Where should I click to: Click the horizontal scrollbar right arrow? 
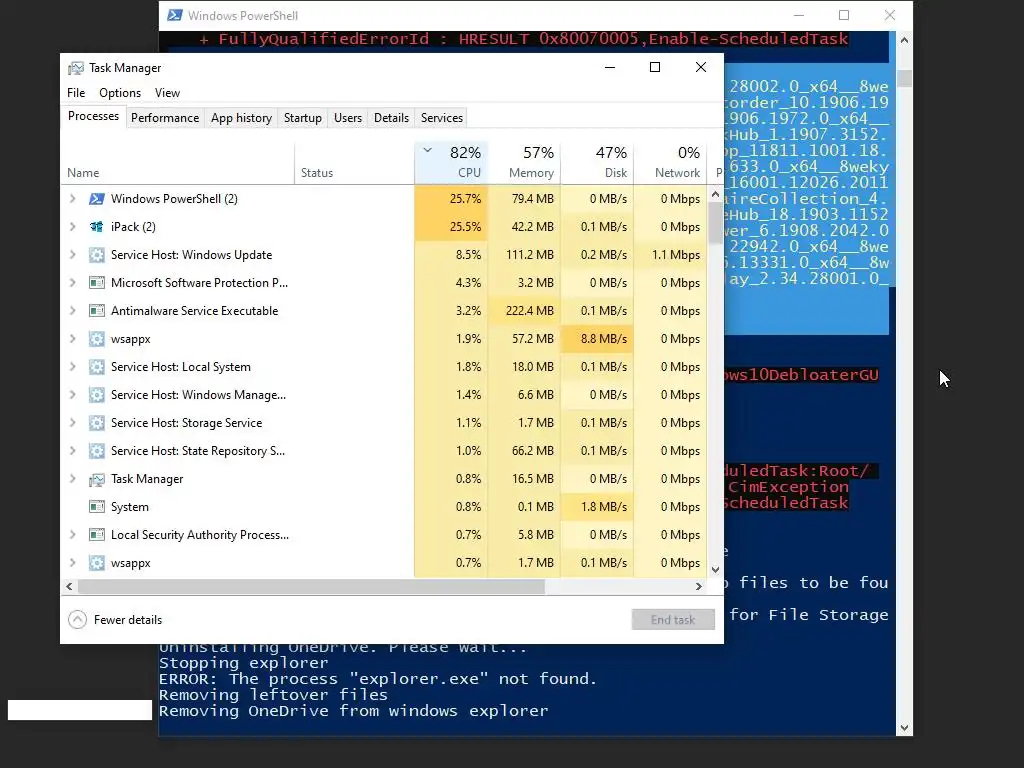(698, 586)
